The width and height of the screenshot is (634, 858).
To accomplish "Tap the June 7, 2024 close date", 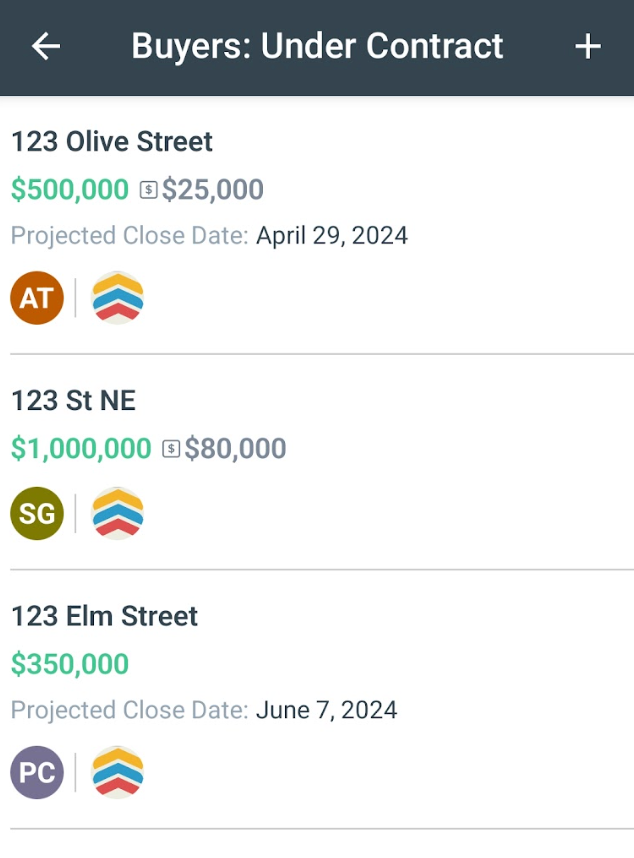I will 327,710.
